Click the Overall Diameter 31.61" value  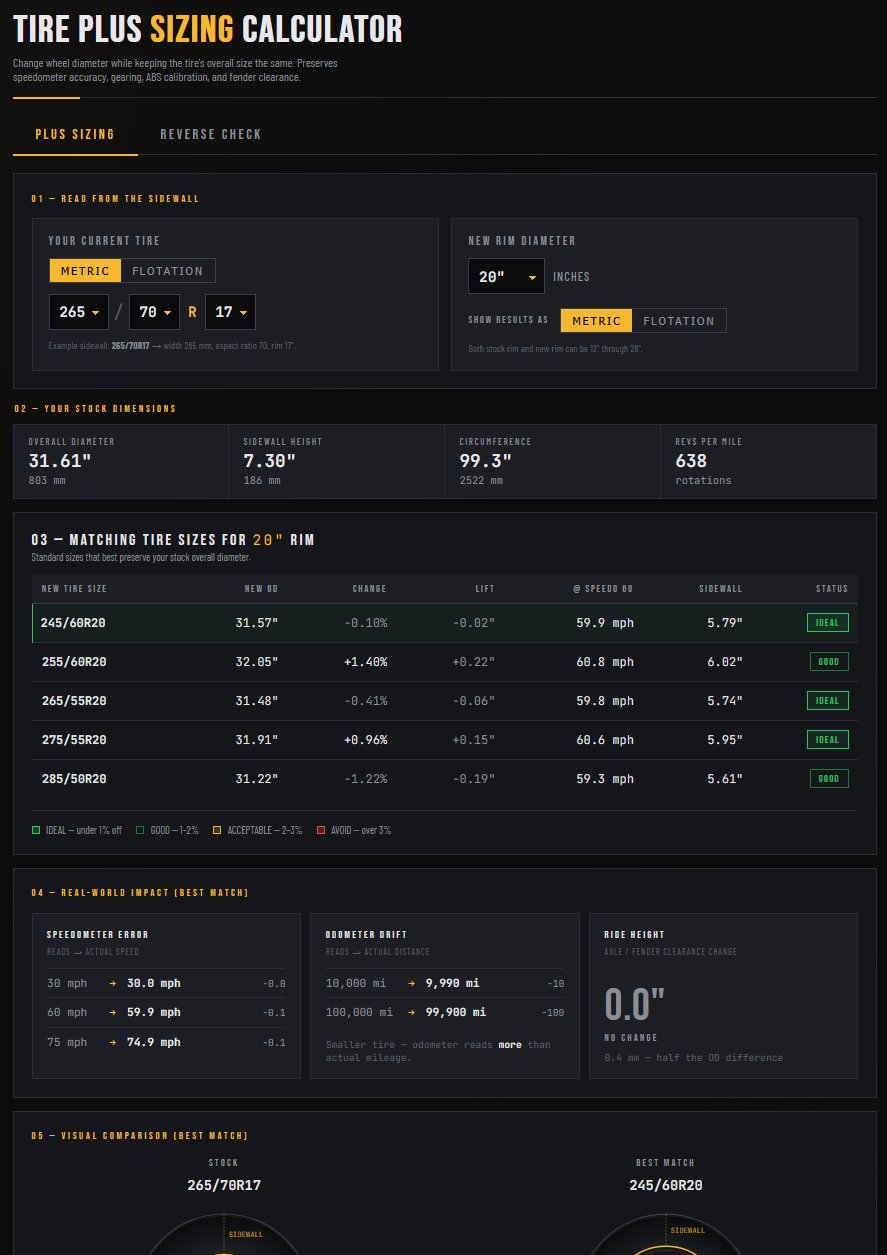[x=60, y=461]
